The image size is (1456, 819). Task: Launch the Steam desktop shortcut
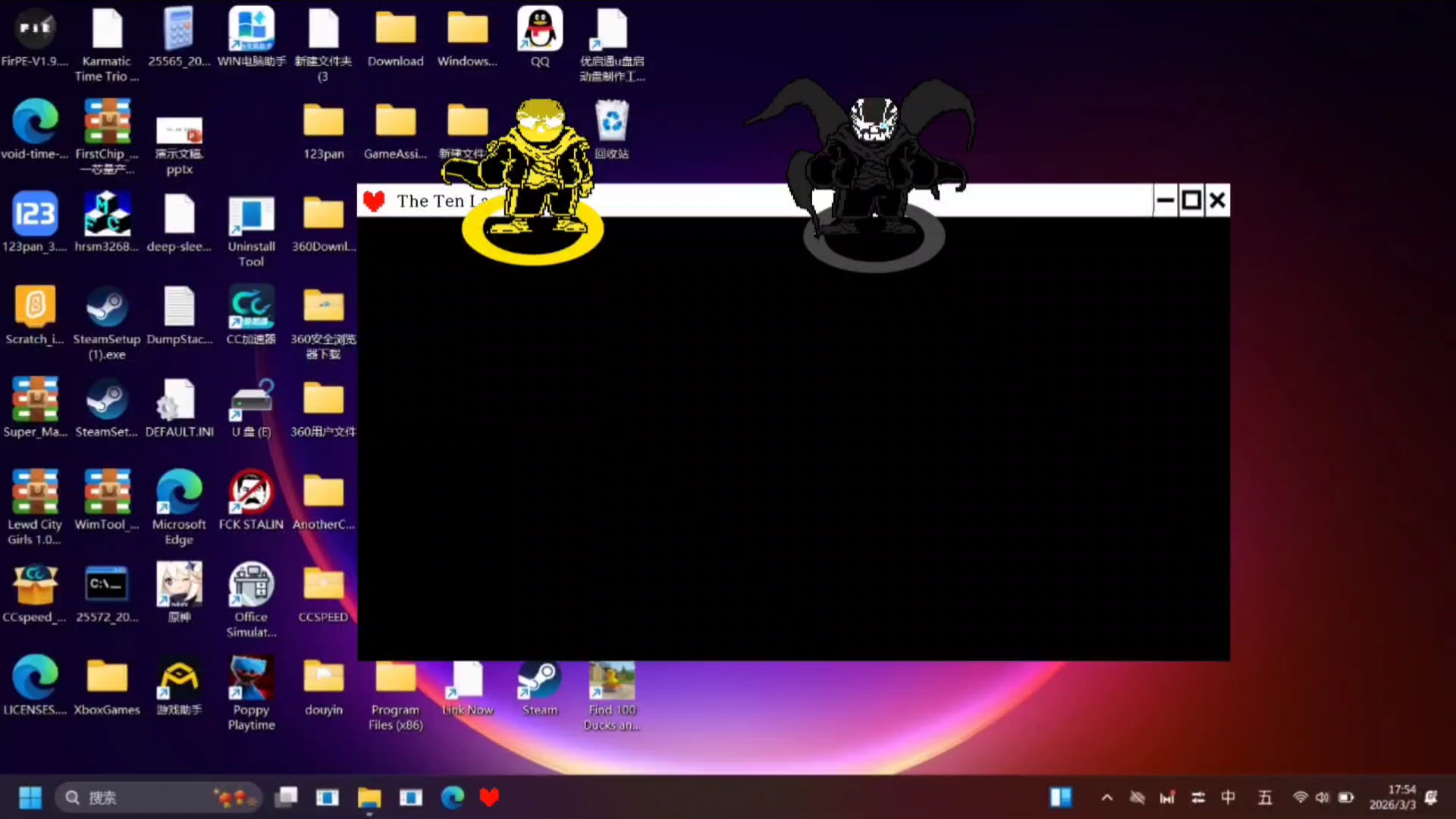coord(540,679)
